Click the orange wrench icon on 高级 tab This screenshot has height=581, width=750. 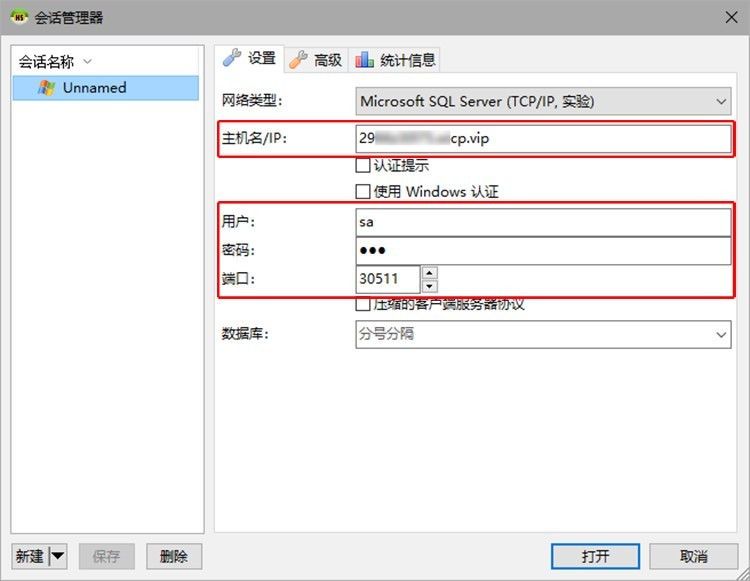(x=298, y=60)
